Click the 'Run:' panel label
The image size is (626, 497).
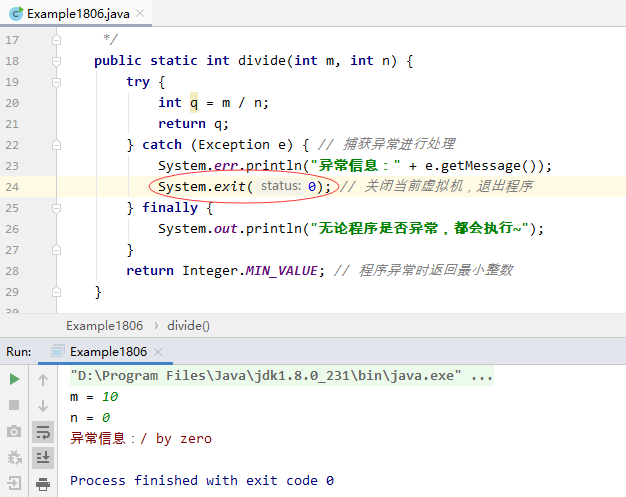pyautogui.click(x=18, y=352)
